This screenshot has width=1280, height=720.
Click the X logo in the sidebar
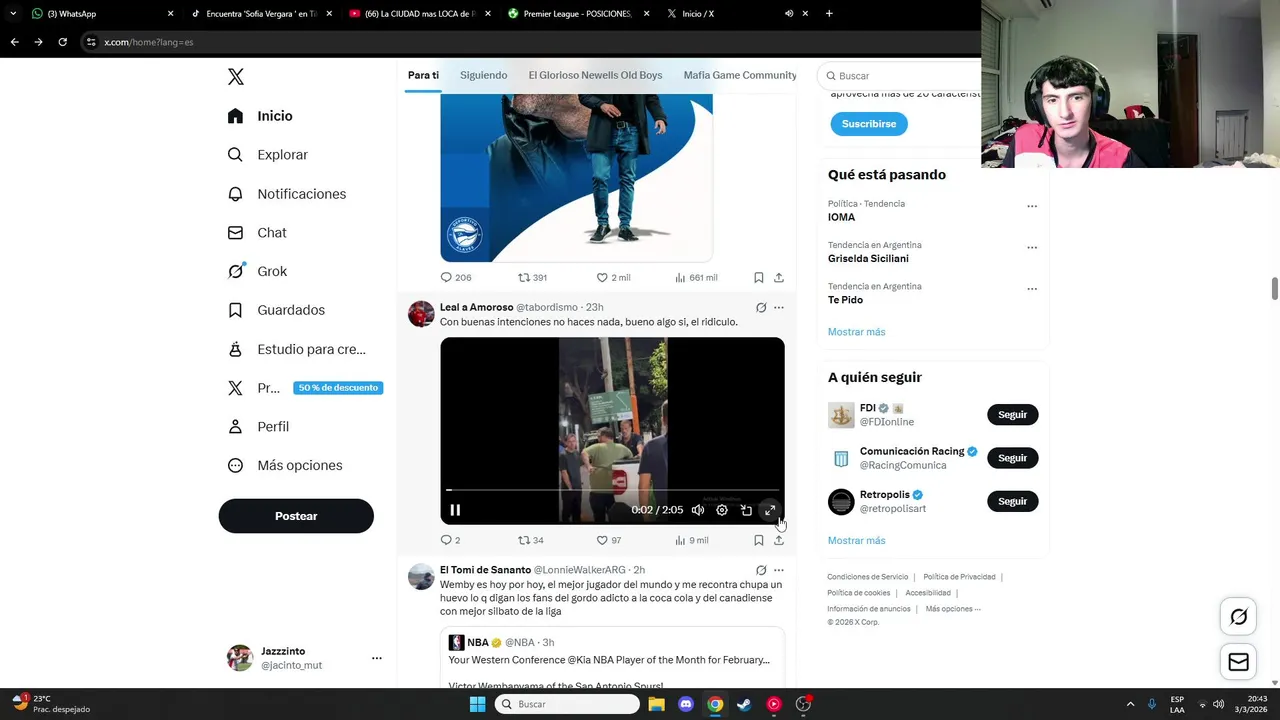236,77
